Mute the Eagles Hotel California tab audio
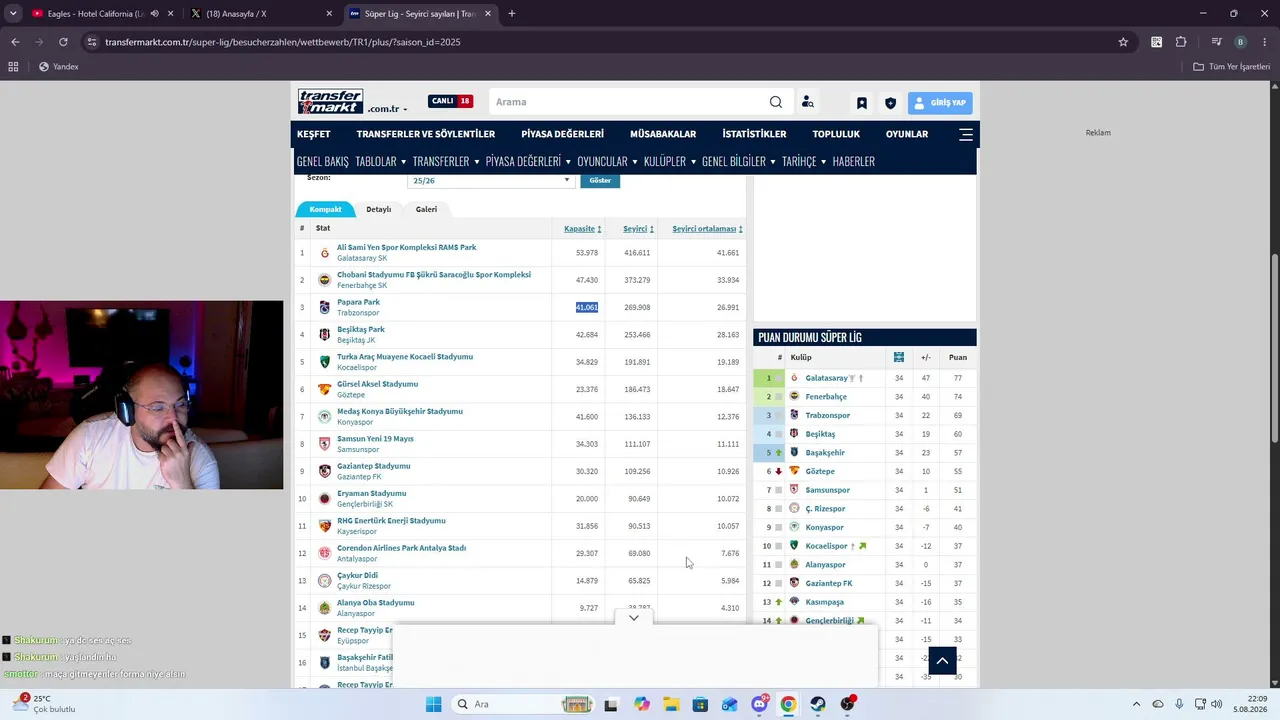Image resolution: width=1280 pixels, height=720 pixels. click(154, 14)
